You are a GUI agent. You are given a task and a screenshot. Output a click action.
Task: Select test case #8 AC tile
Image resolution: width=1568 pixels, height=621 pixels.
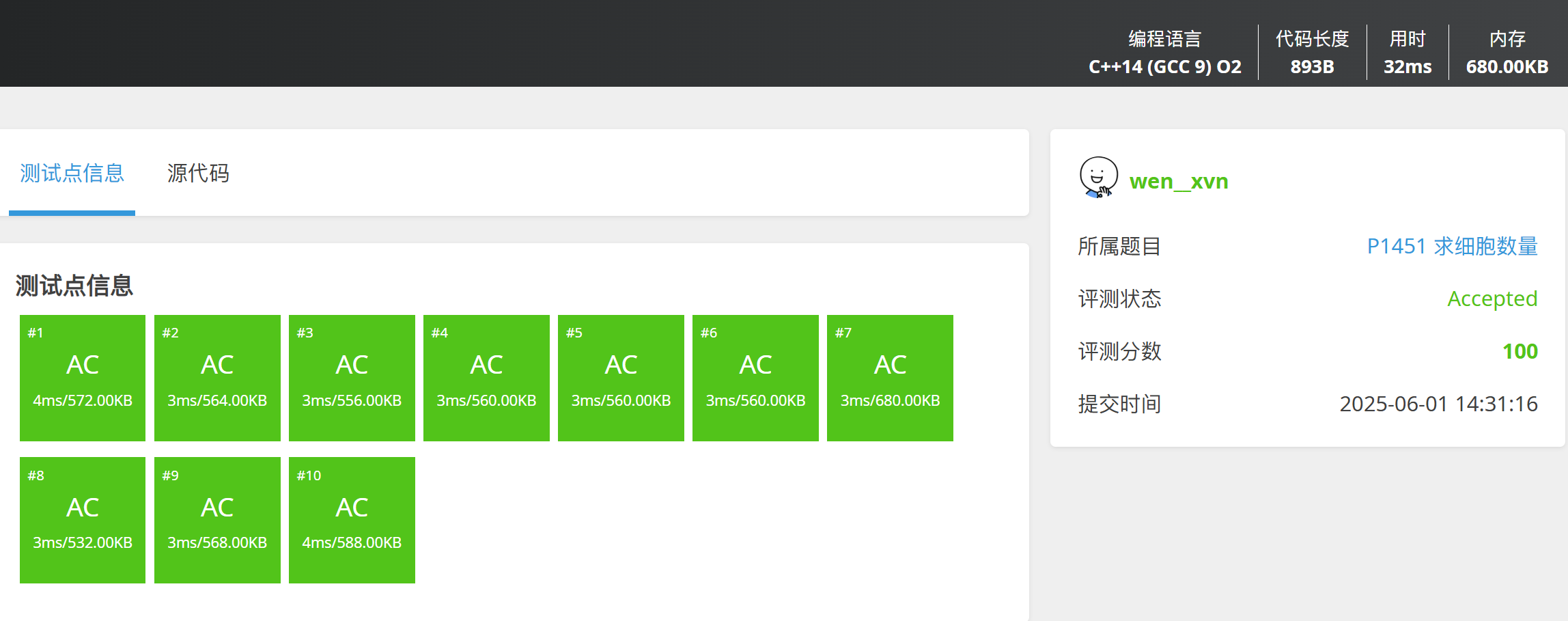point(83,520)
